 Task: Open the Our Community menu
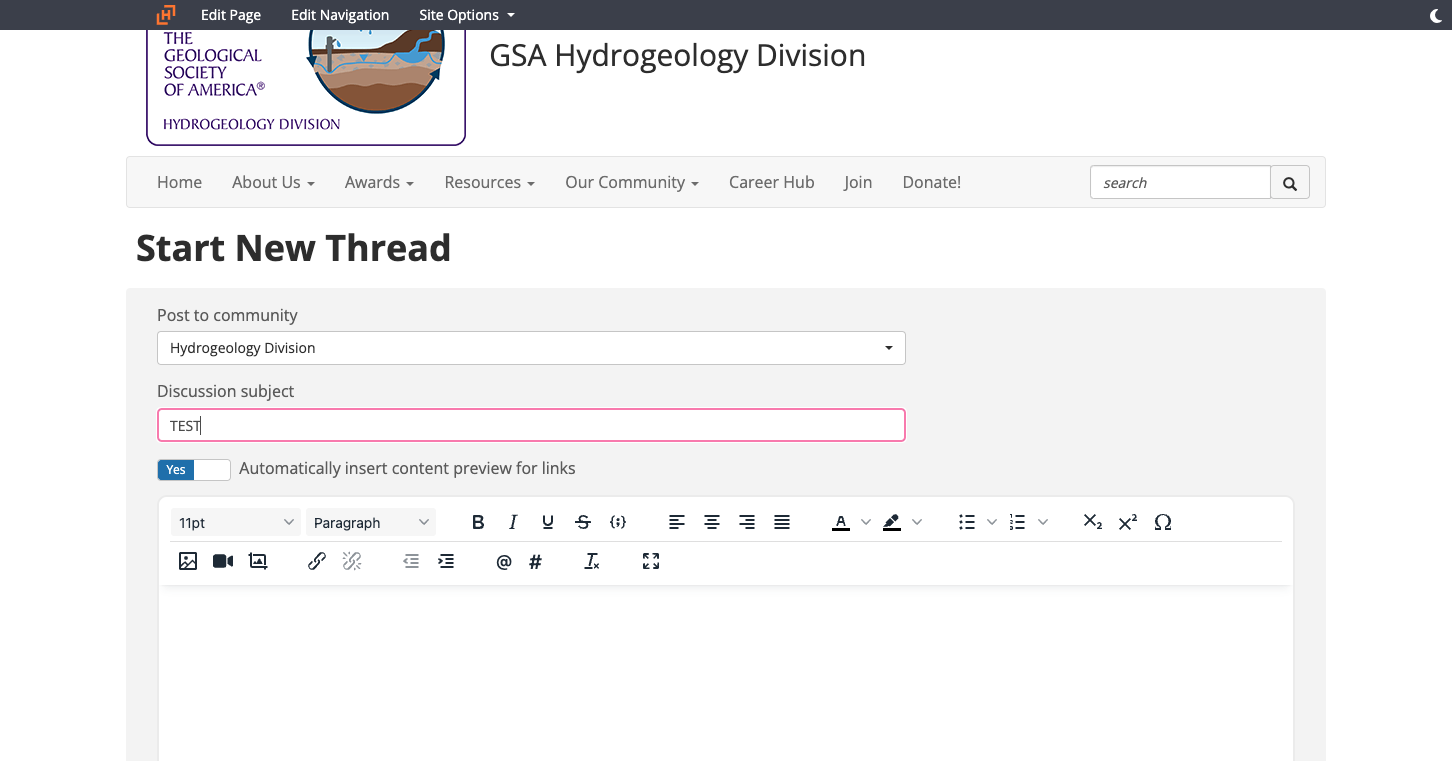pos(631,182)
